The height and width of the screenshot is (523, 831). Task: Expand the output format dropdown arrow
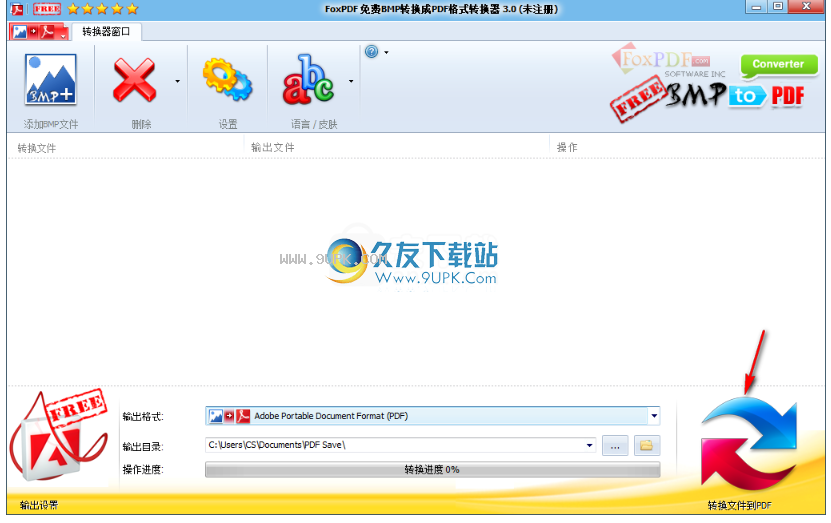[x=654, y=416]
